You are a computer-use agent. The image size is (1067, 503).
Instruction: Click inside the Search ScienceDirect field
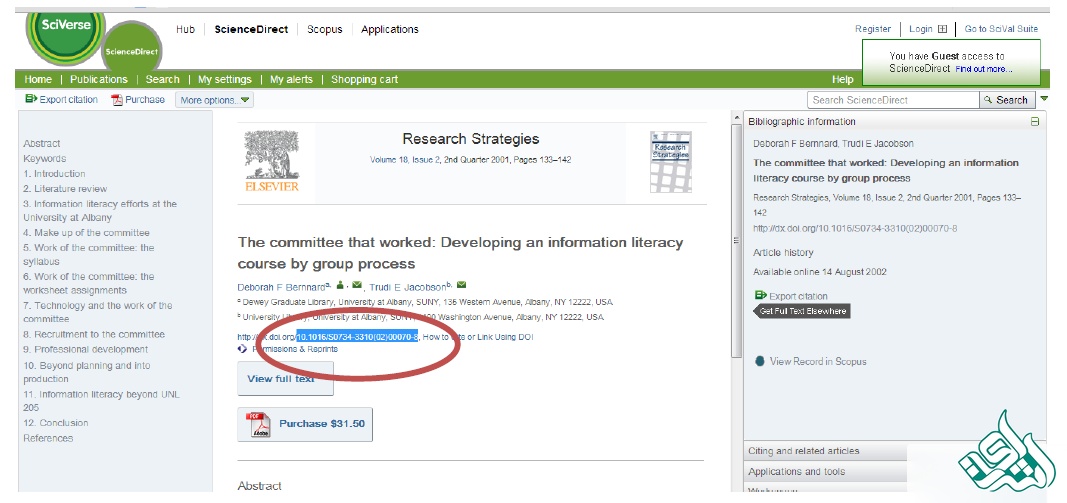(x=893, y=100)
